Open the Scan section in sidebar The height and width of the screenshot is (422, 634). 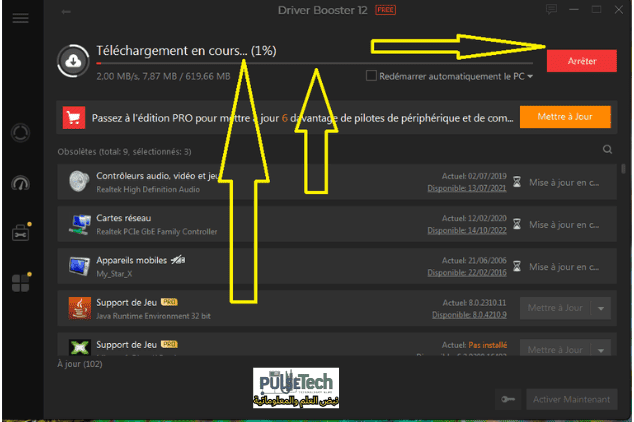[20, 133]
